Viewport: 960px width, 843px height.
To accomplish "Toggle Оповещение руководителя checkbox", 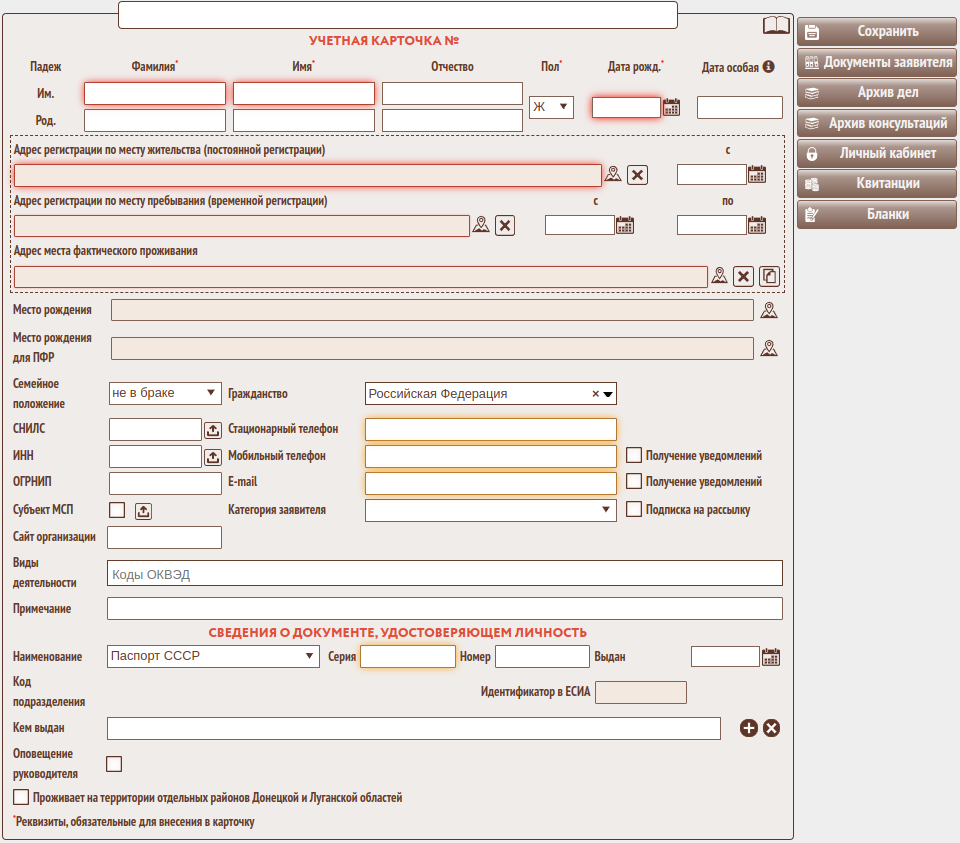I will (114, 764).
